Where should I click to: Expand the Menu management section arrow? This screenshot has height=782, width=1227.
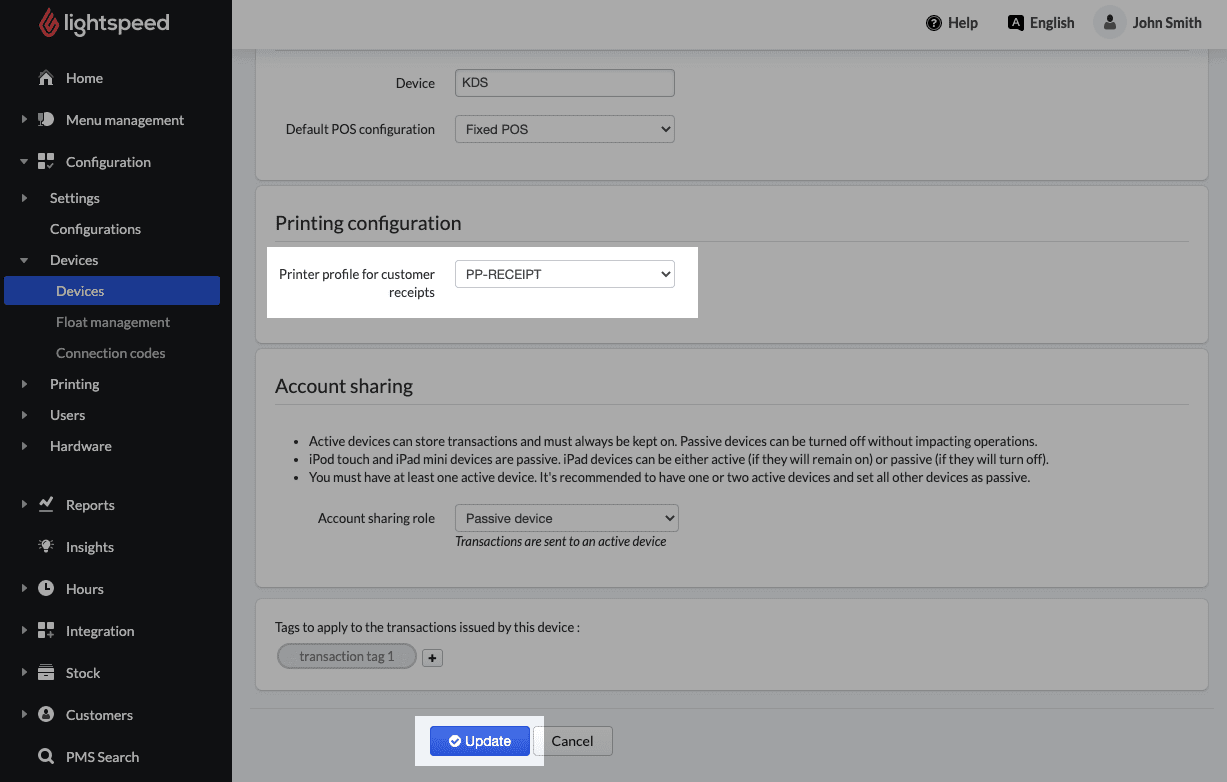point(24,120)
